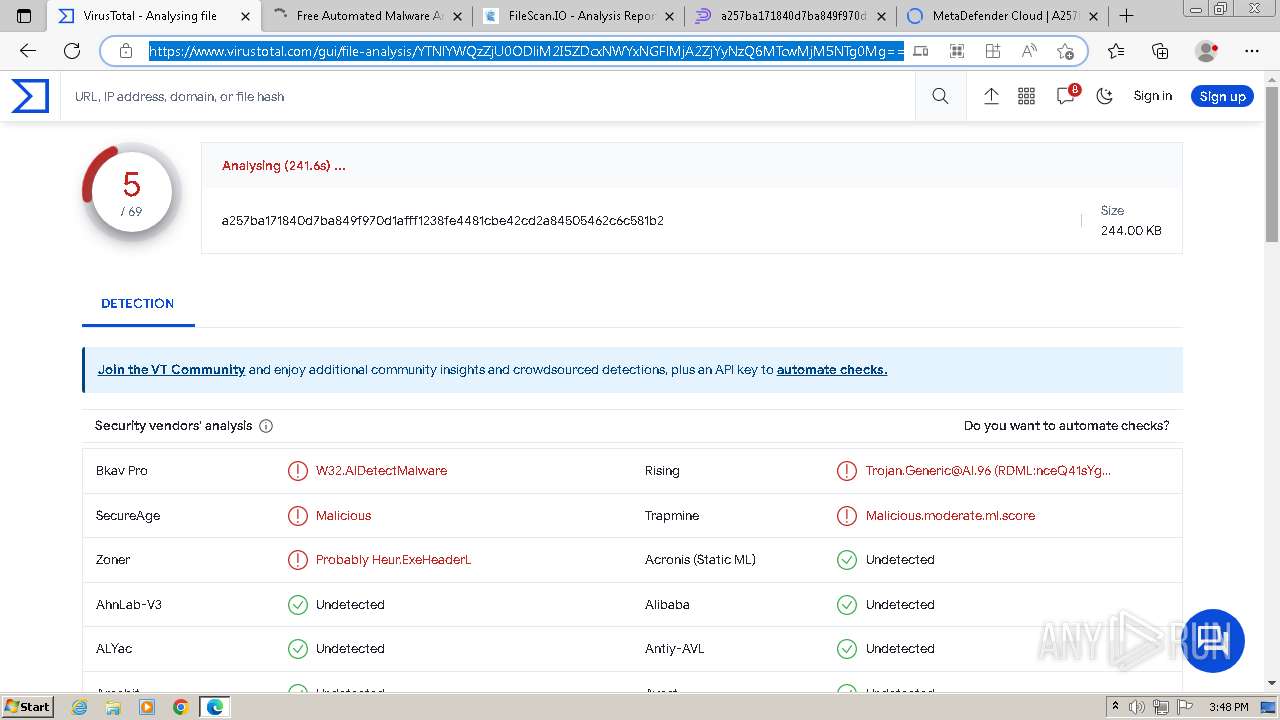Screen dimensions: 1280x720
Task: View site information lock icon
Action: tap(126, 51)
